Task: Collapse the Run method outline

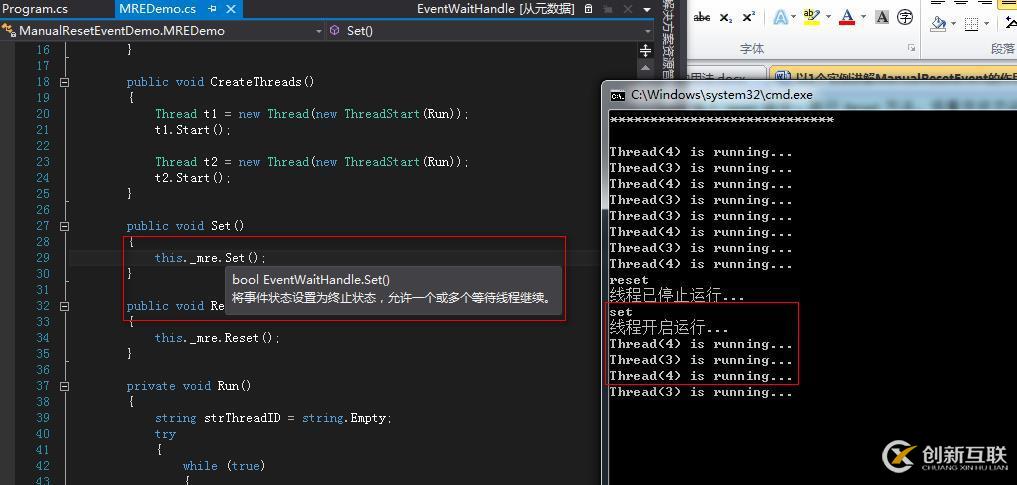Action: (x=64, y=386)
